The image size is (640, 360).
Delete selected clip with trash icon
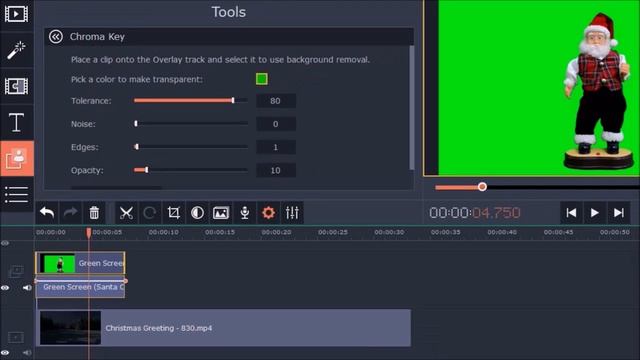[x=94, y=213]
